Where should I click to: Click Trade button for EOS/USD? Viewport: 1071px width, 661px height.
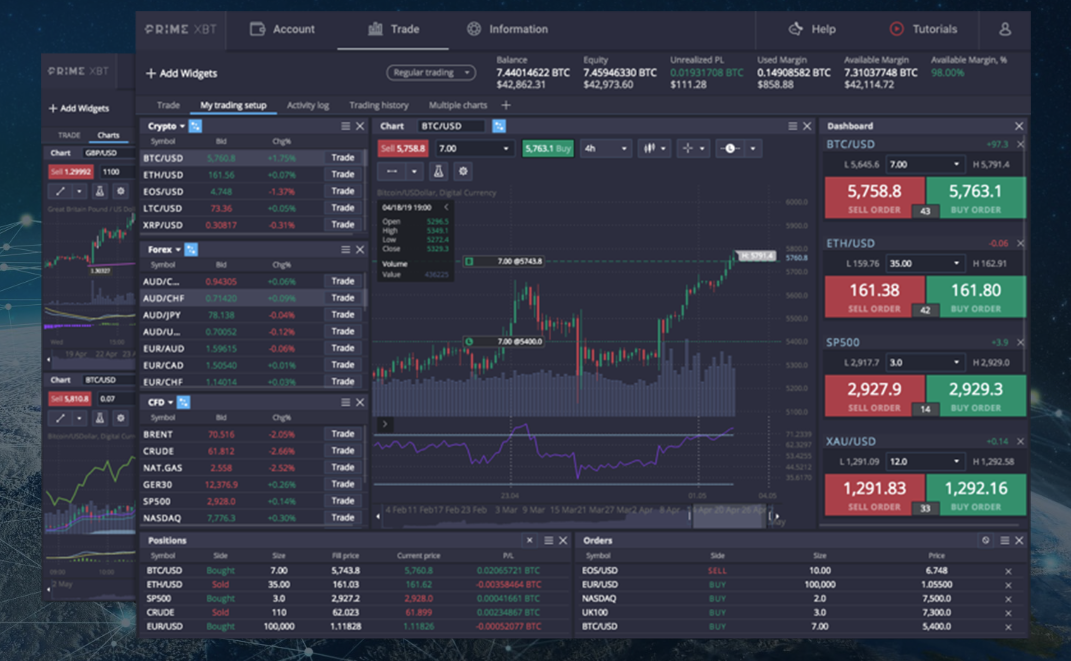pos(343,191)
